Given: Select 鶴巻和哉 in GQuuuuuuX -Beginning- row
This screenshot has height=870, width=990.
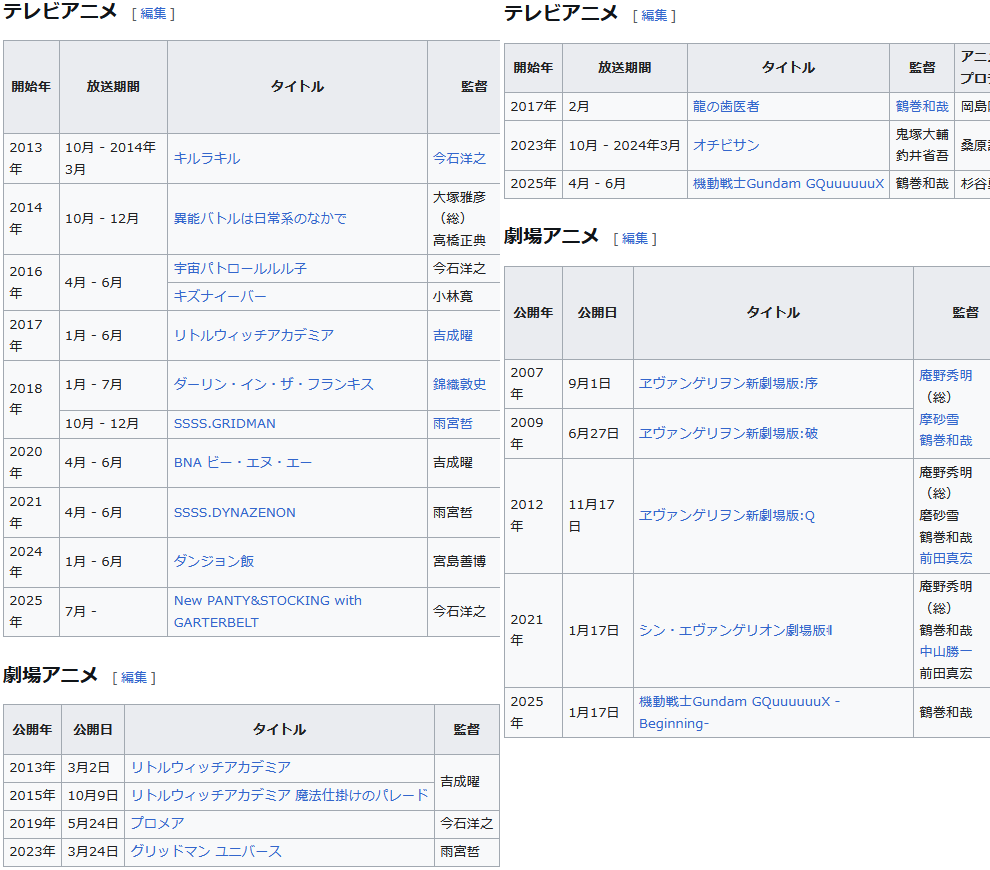Looking at the screenshot, I should tap(945, 713).
